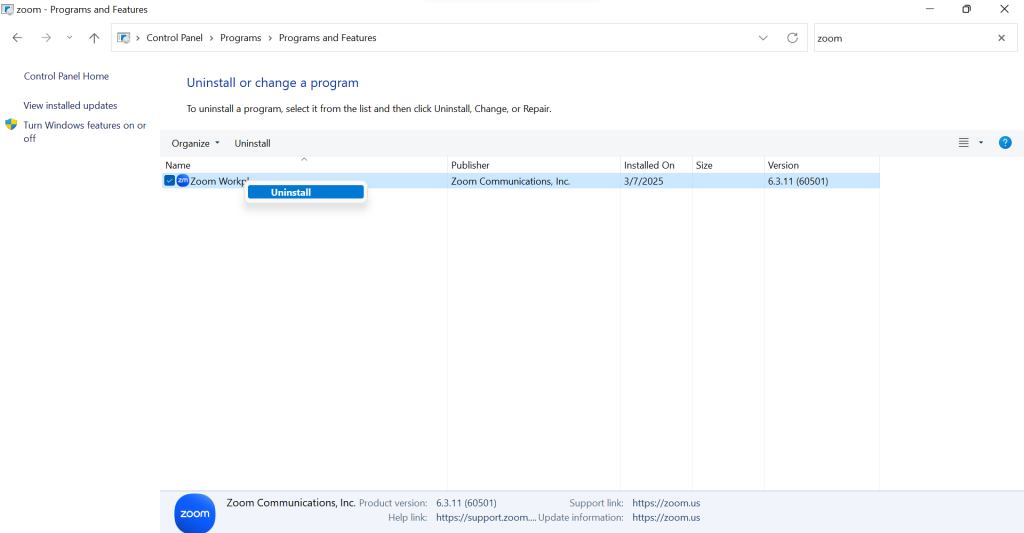The width and height of the screenshot is (1024, 533).
Task: Go forward with the right arrow
Action: pyautogui.click(x=46, y=38)
